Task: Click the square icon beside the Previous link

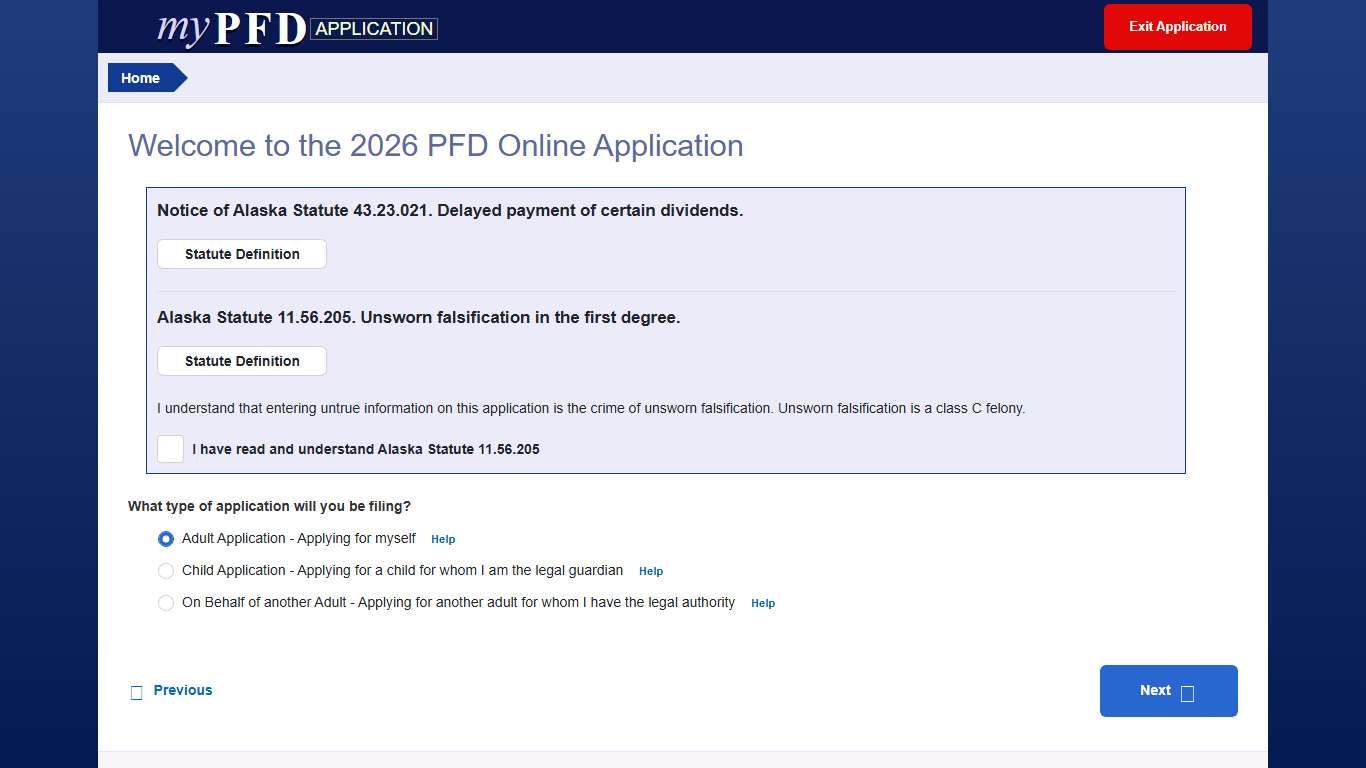Action: [x=136, y=692]
